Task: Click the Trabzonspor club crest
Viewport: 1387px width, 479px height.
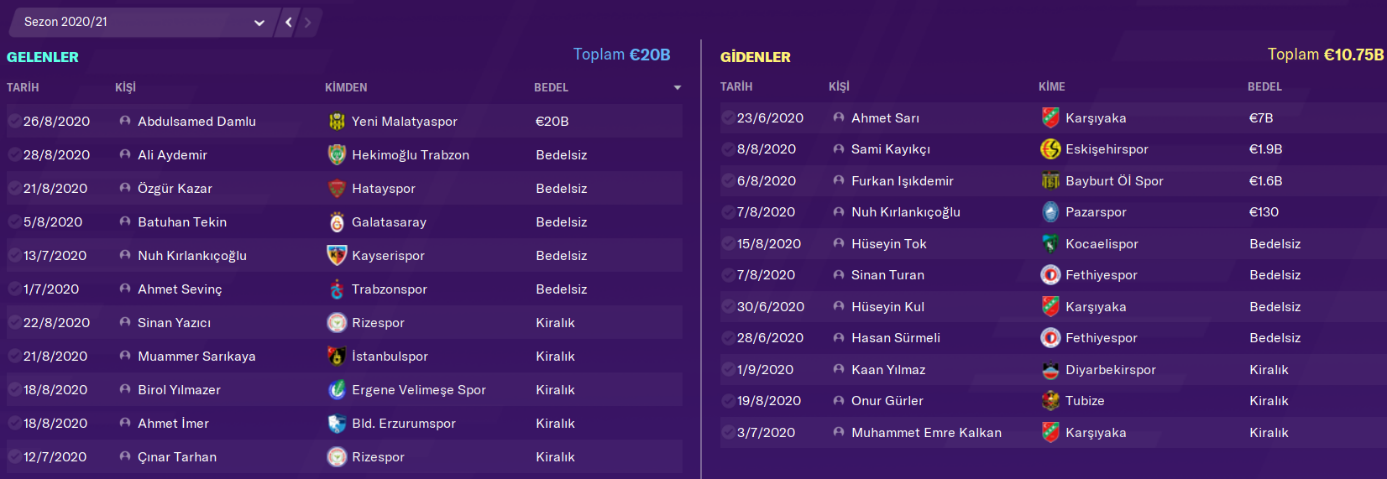Action: click(336, 289)
